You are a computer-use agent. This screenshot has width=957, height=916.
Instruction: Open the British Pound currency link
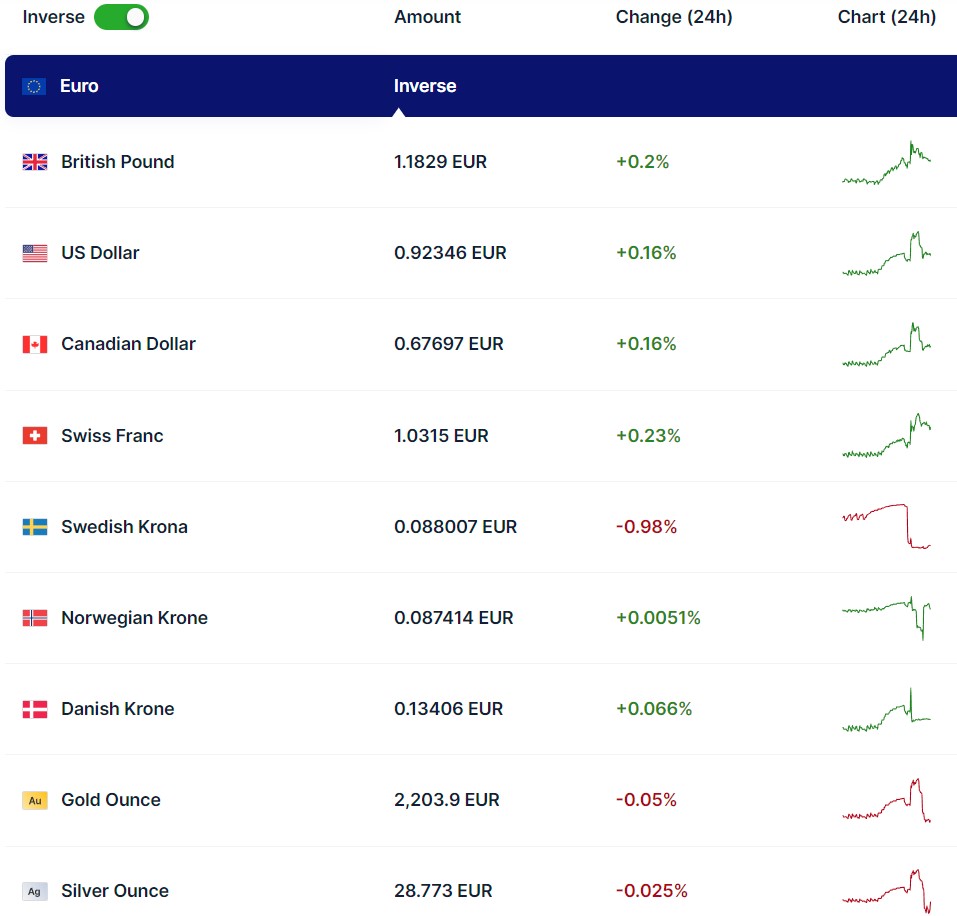(x=117, y=162)
